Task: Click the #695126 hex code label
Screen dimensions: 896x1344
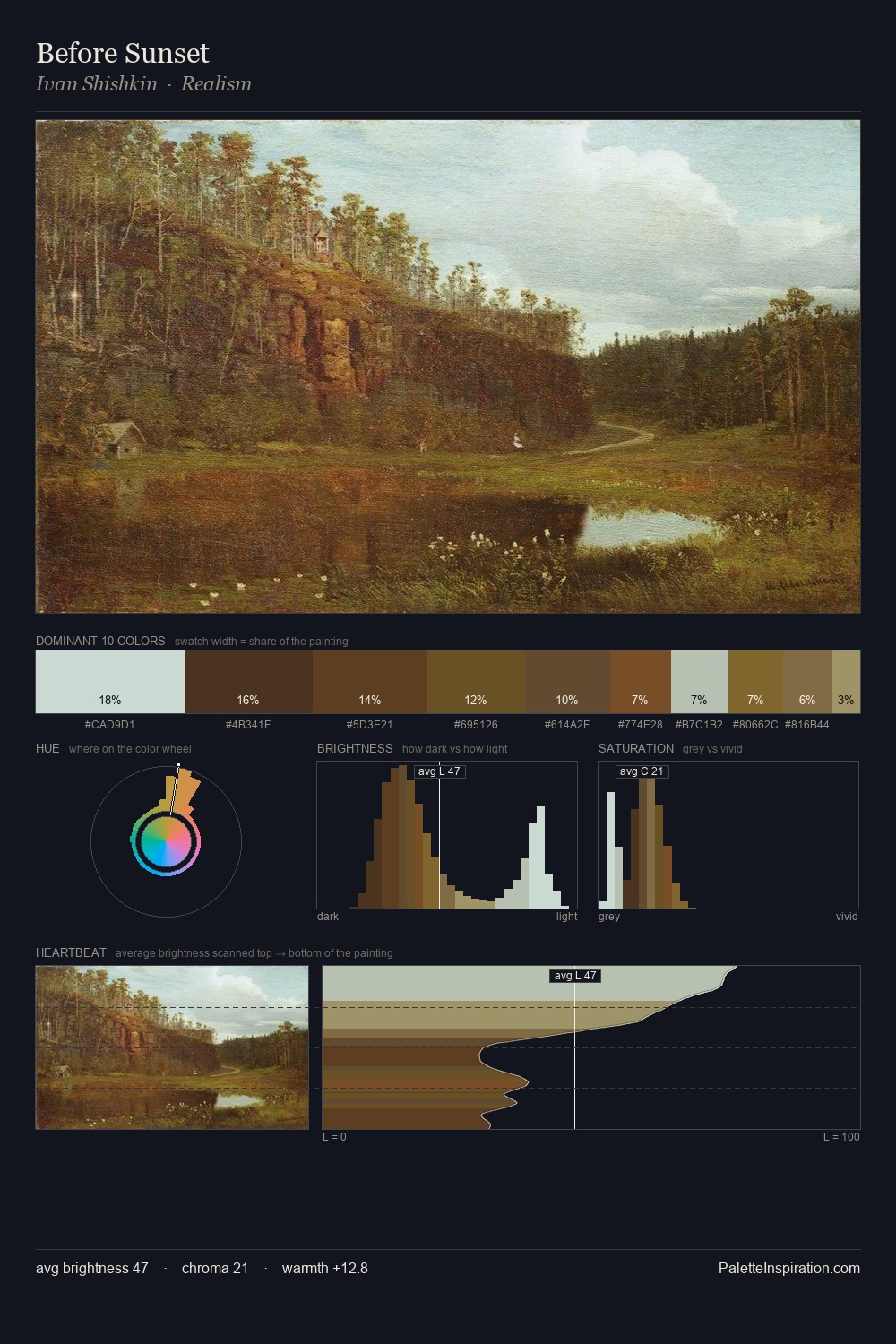Action: pyautogui.click(x=476, y=725)
